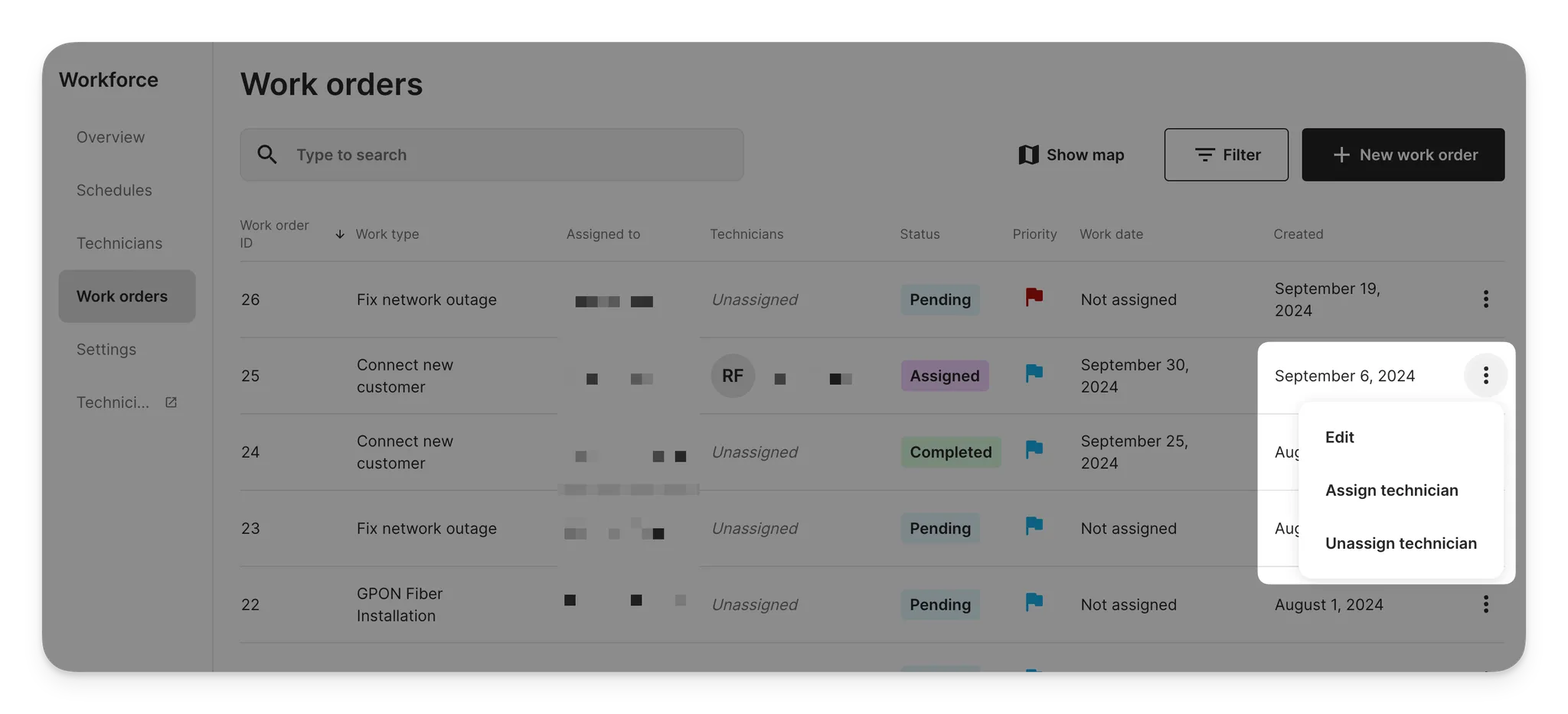
Task: Open Settings in the sidebar
Action: pyautogui.click(x=106, y=349)
